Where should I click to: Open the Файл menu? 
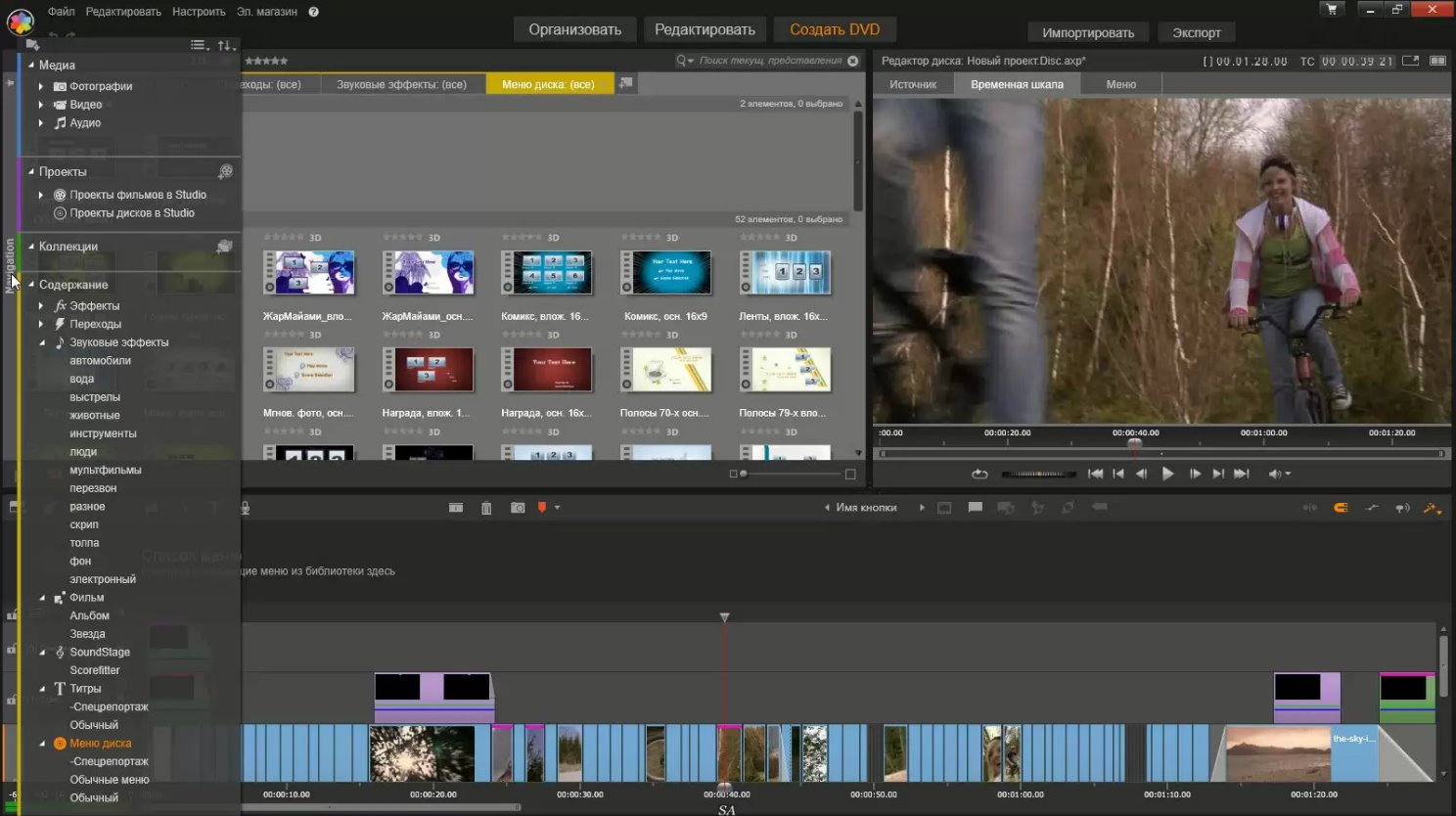[61, 12]
